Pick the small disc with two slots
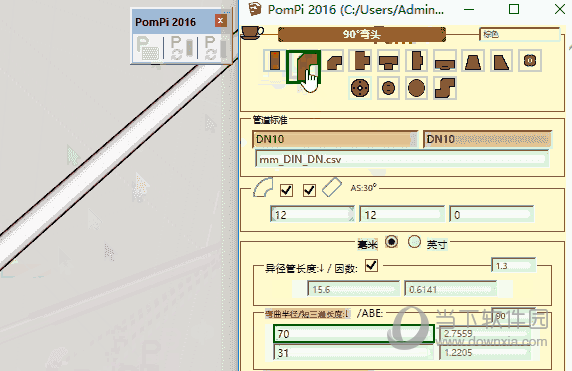The image size is (572, 371). (388, 88)
